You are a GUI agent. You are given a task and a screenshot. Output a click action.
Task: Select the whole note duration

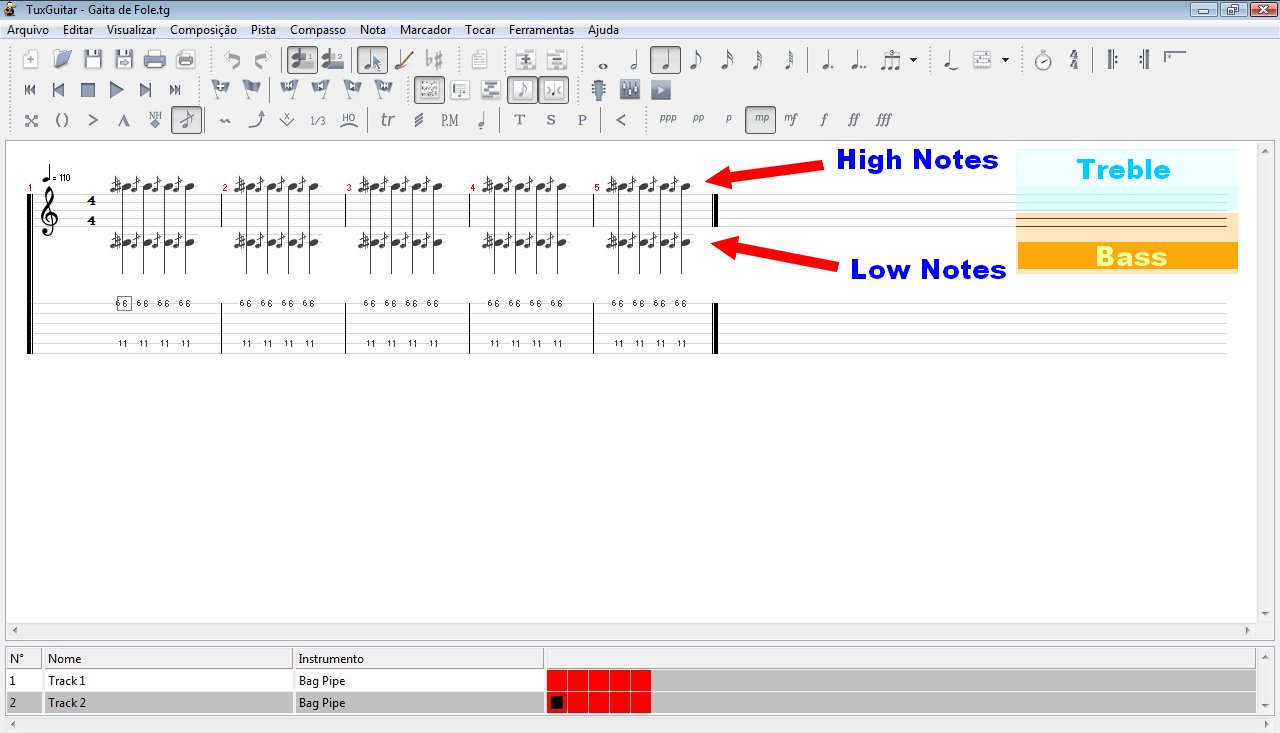coord(602,61)
